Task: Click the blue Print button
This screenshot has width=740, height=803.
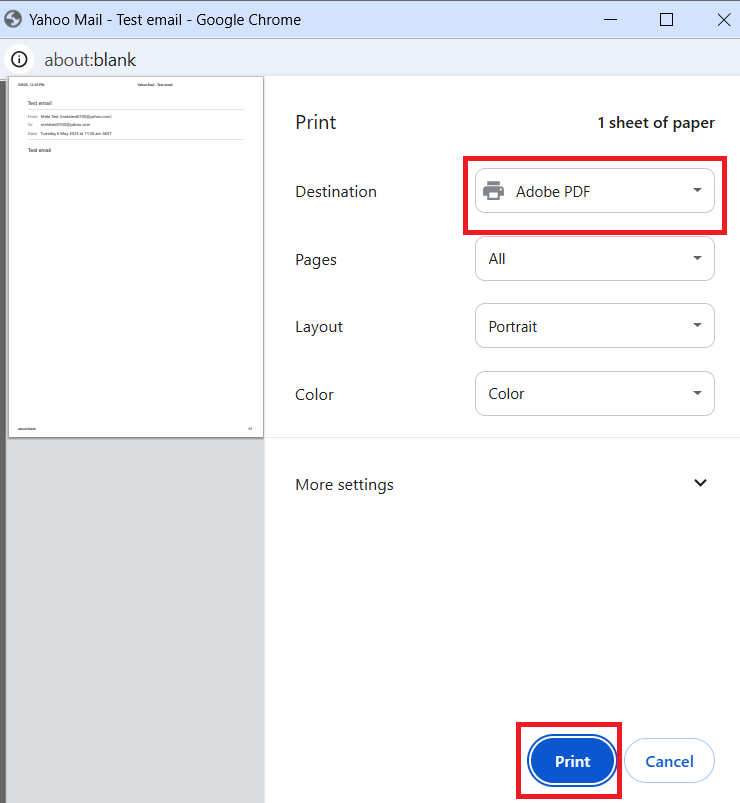Action: coord(572,761)
